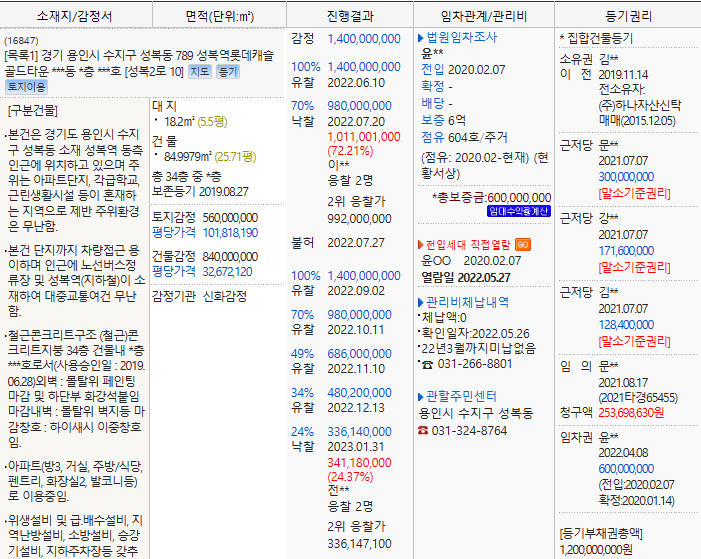This screenshot has width=701, height=559.
Task: Click the 토지이용 land use button
Action: pos(26,87)
